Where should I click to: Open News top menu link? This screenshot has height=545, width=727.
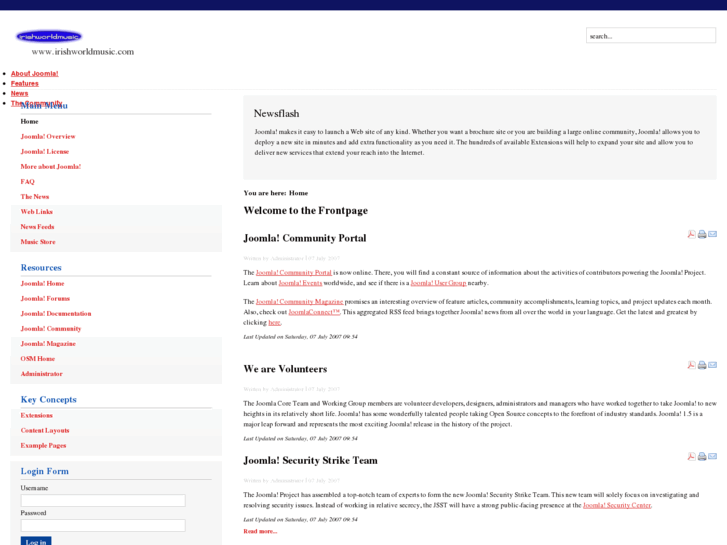pyautogui.click(x=19, y=93)
